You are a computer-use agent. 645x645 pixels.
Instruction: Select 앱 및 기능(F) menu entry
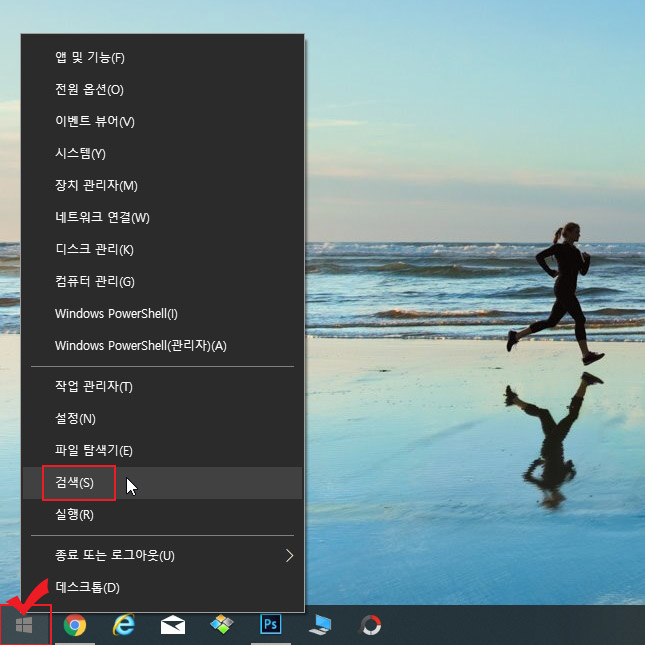tap(162, 58)
